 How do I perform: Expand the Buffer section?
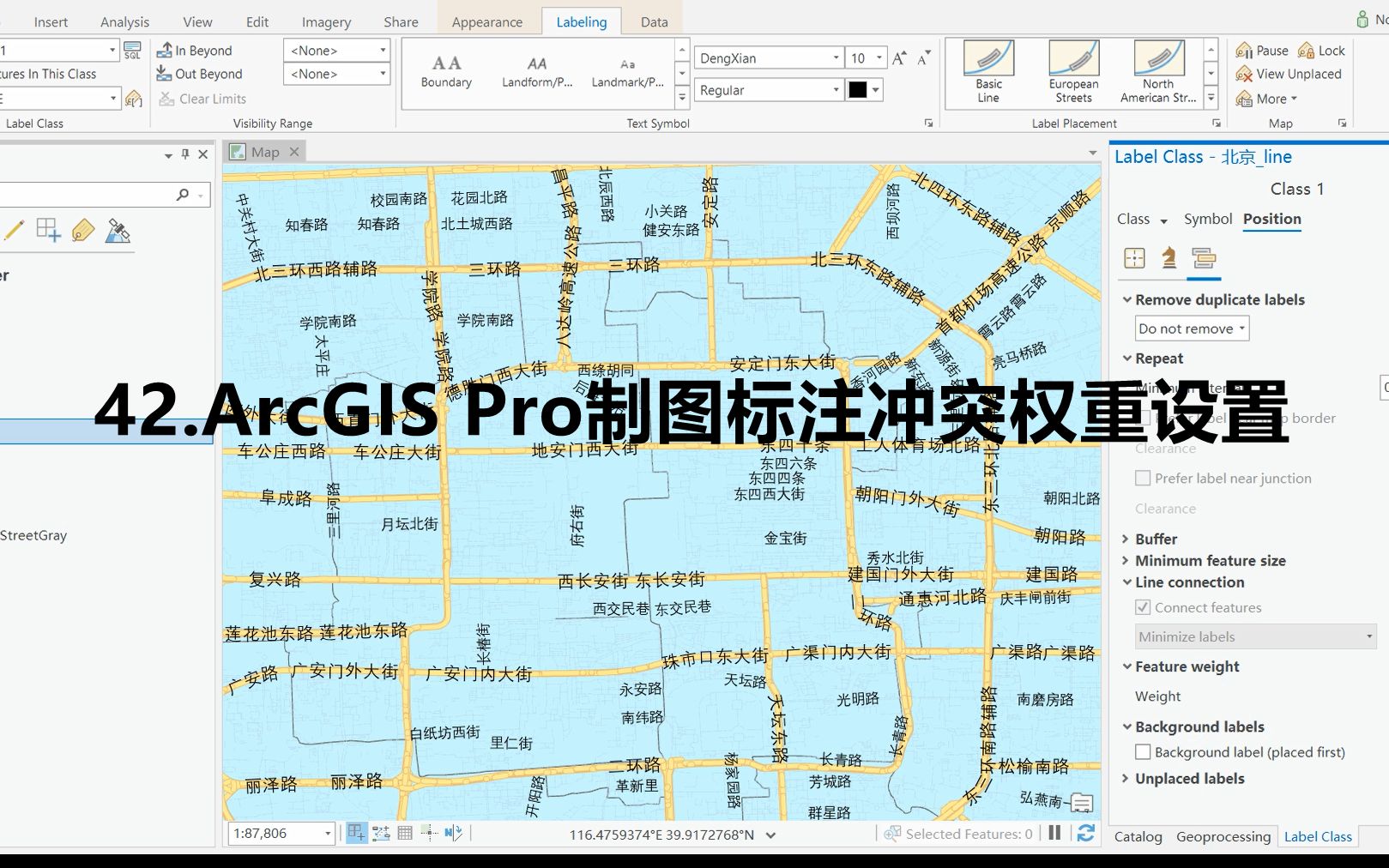point(1126,539)
